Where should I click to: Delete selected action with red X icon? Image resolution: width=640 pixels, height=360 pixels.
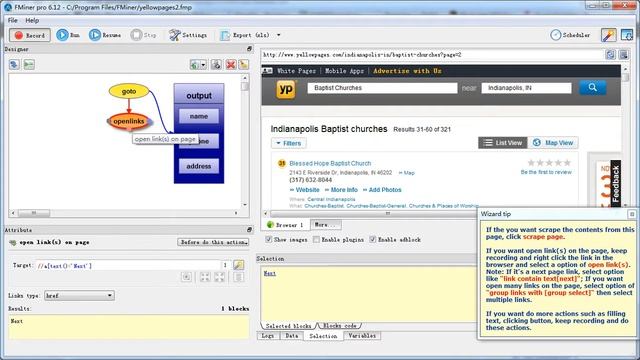[231, 64]
